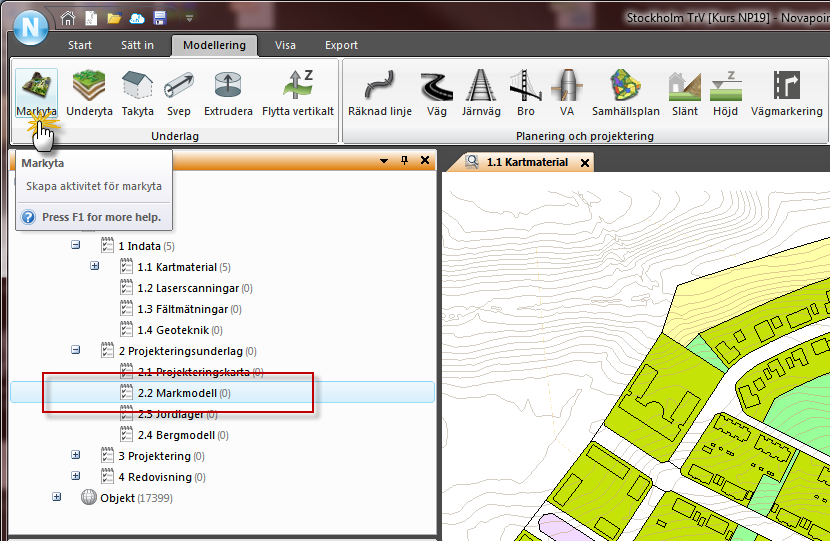Image resolution: width=830 pixels, height=541 pixels.
Task: Select 4 Redovisning in the tree
Action: coord(161,477)
